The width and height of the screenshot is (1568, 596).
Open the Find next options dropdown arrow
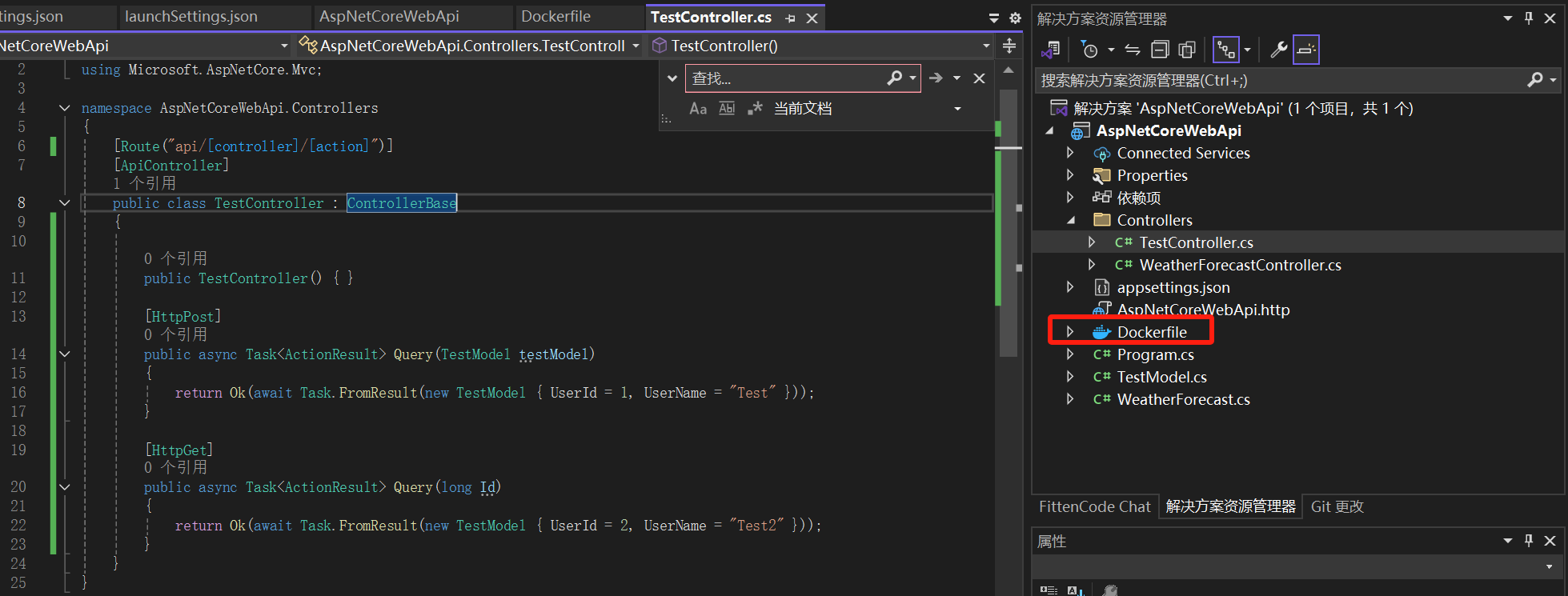coord(956,78)
